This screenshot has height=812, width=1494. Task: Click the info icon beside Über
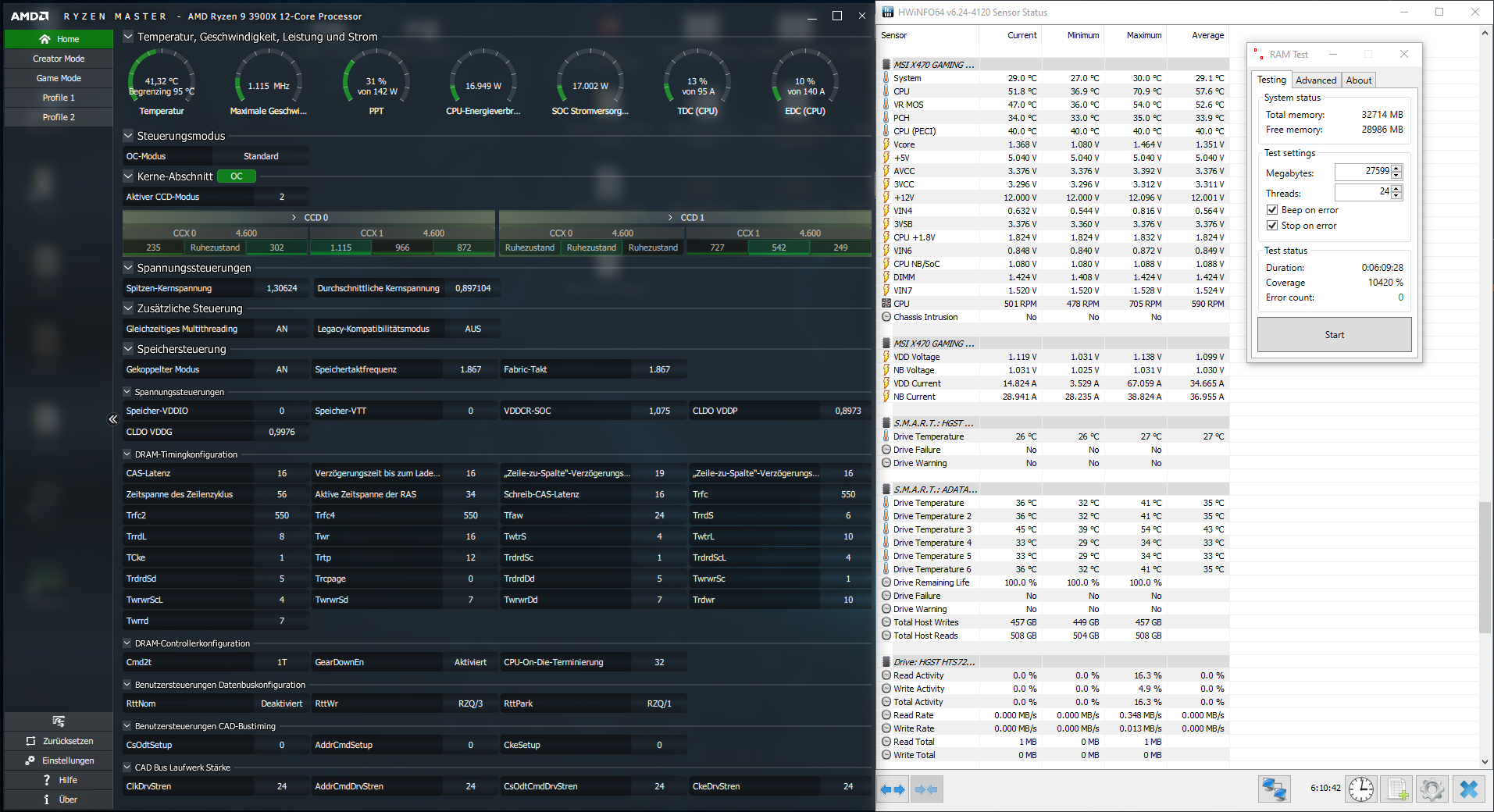(x=47, y=800)
